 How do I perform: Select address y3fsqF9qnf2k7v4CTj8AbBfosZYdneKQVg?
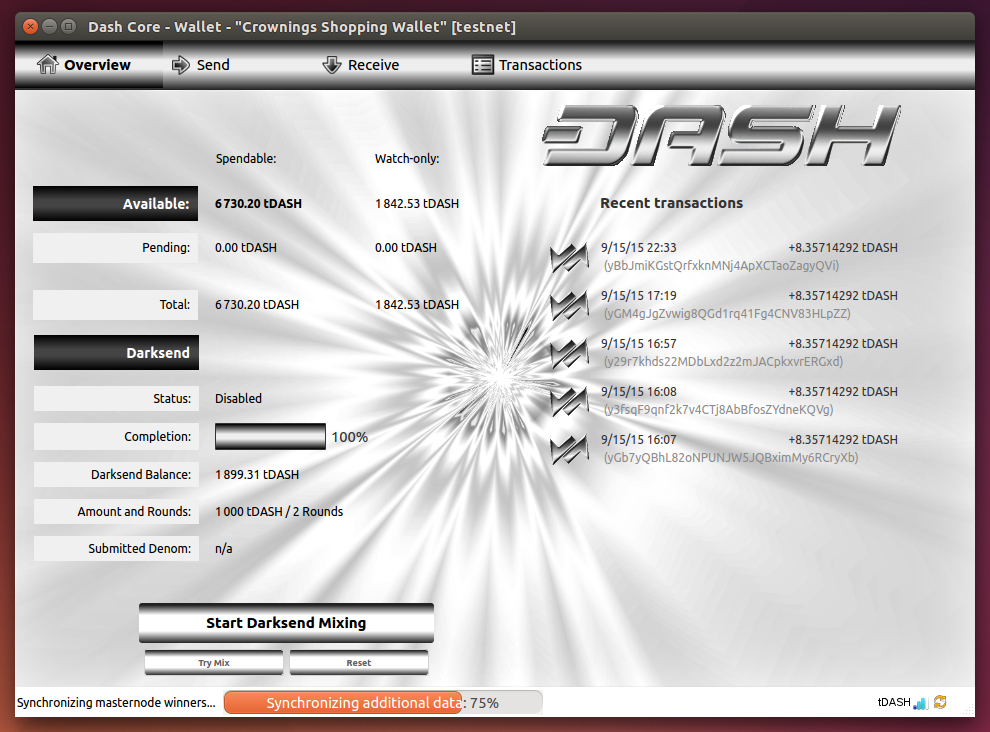click(719, 410)
